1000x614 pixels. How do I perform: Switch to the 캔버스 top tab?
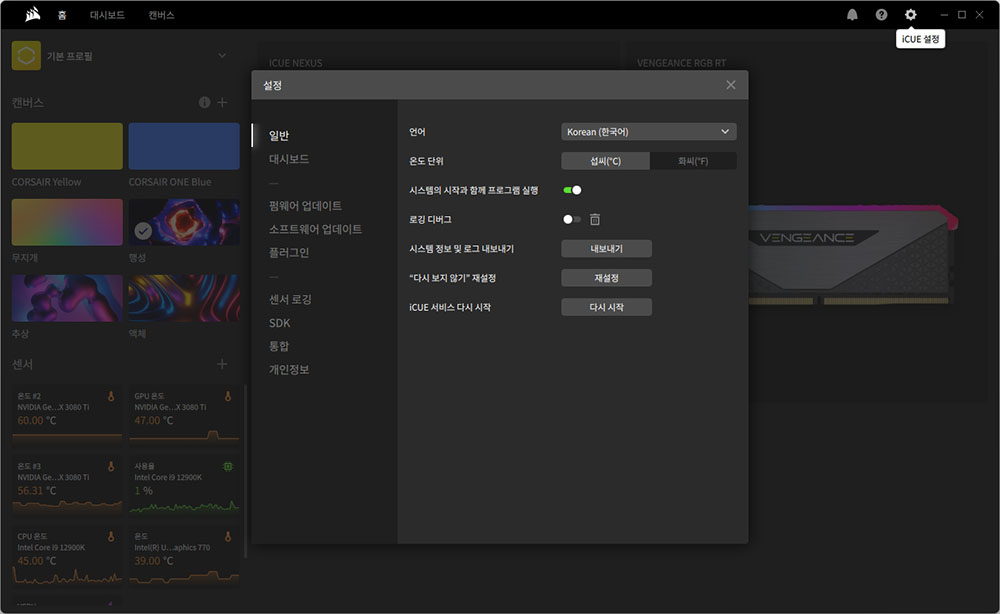tap(161, 15)
